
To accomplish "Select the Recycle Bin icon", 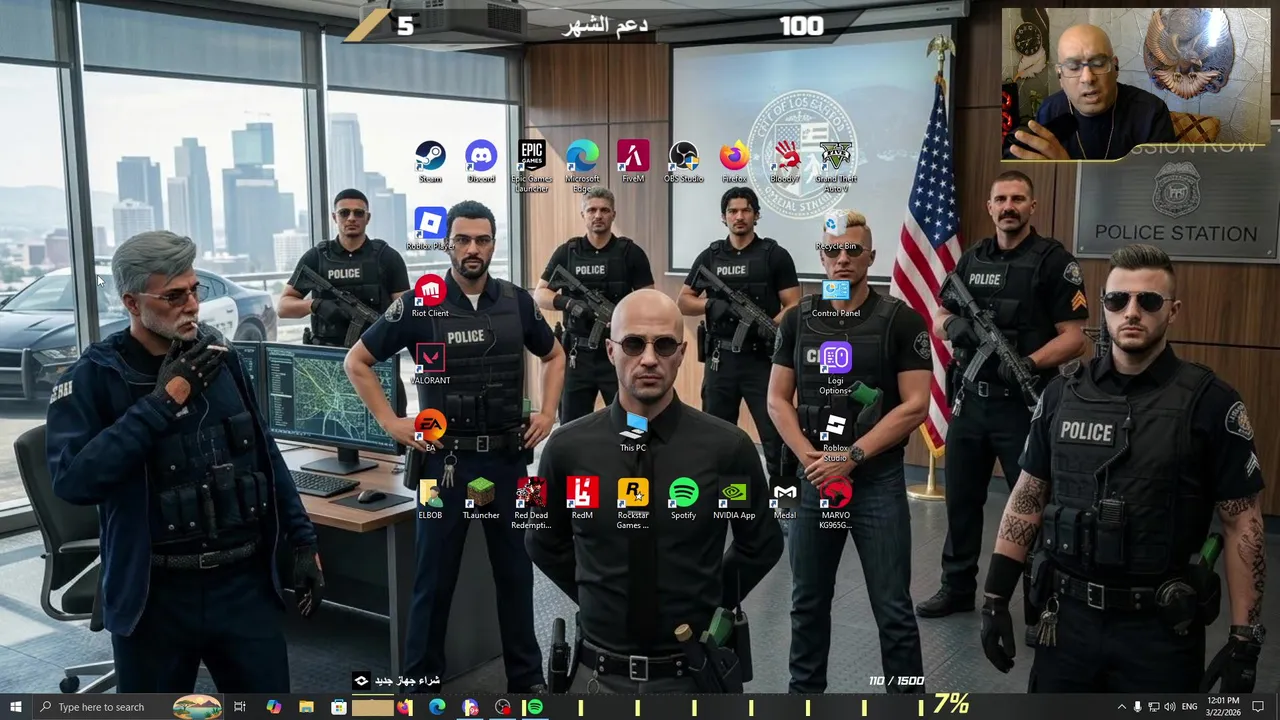I will click(836, 229).
